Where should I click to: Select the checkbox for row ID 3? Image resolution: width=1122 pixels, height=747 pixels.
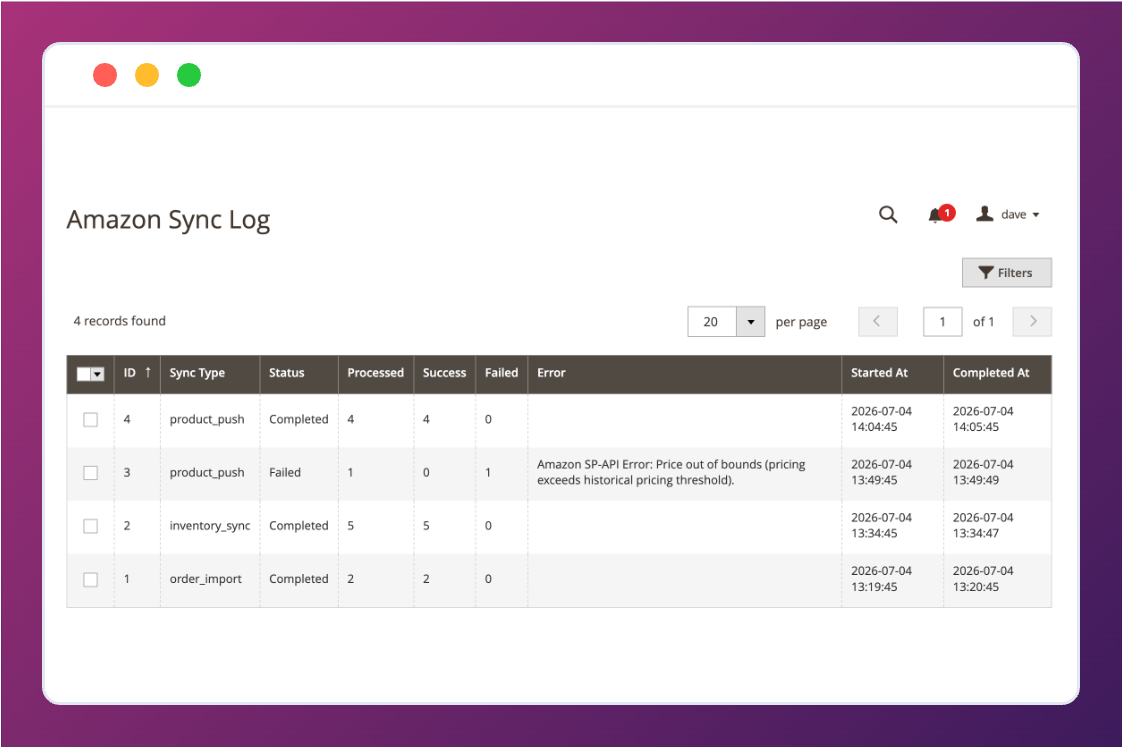pyautogui.click(x=90, y=473)
